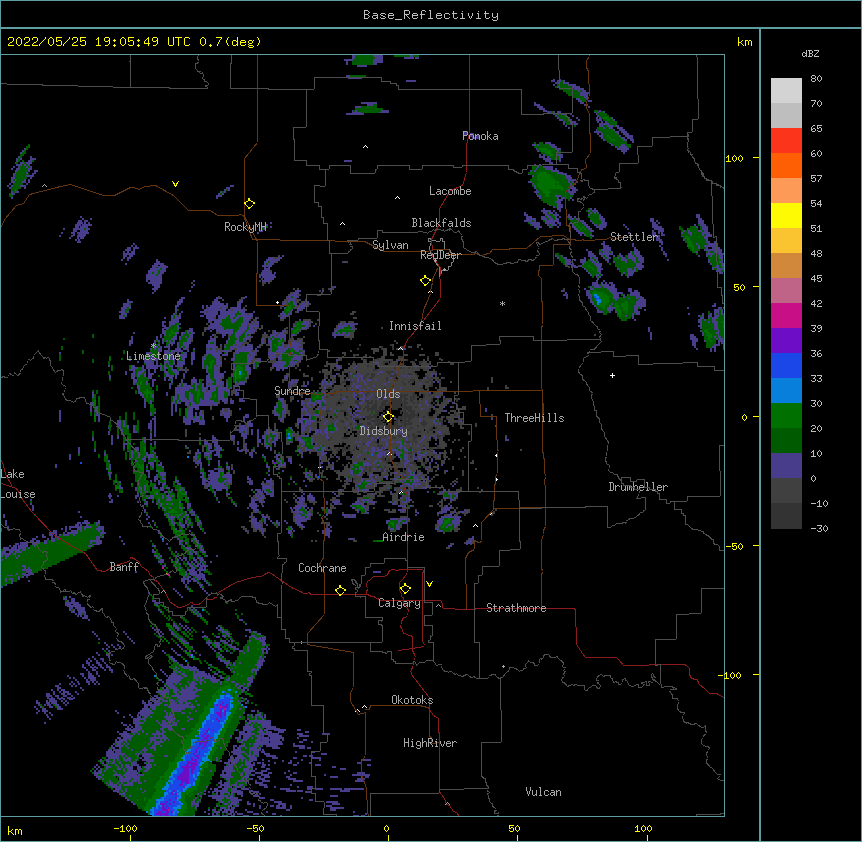Click the Lake Louise label
Image resolution: width=862 pixels, height=842 pixels.
point(18,484)
